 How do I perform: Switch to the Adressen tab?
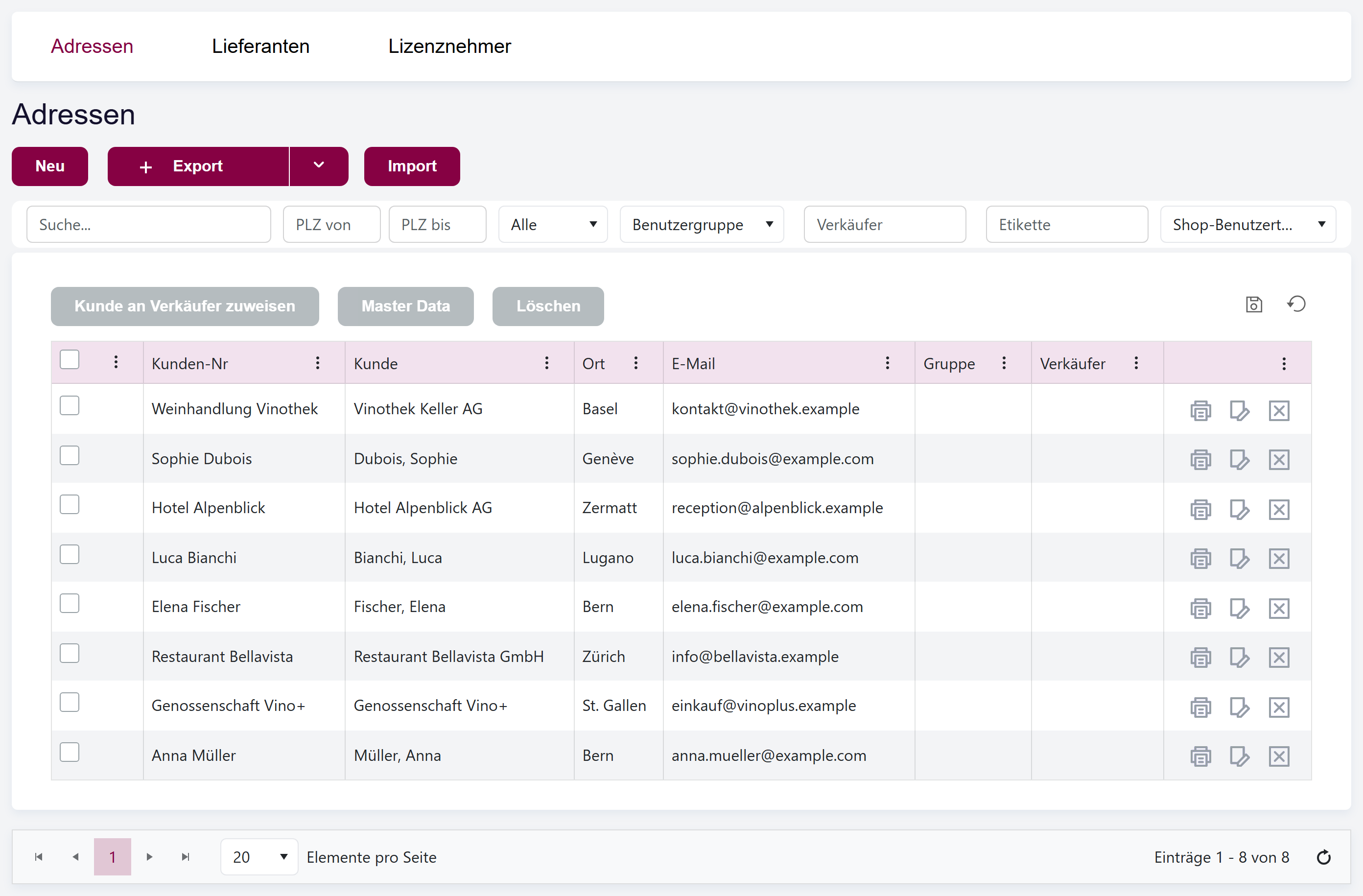pyautogui.click(x=92, y=46)
